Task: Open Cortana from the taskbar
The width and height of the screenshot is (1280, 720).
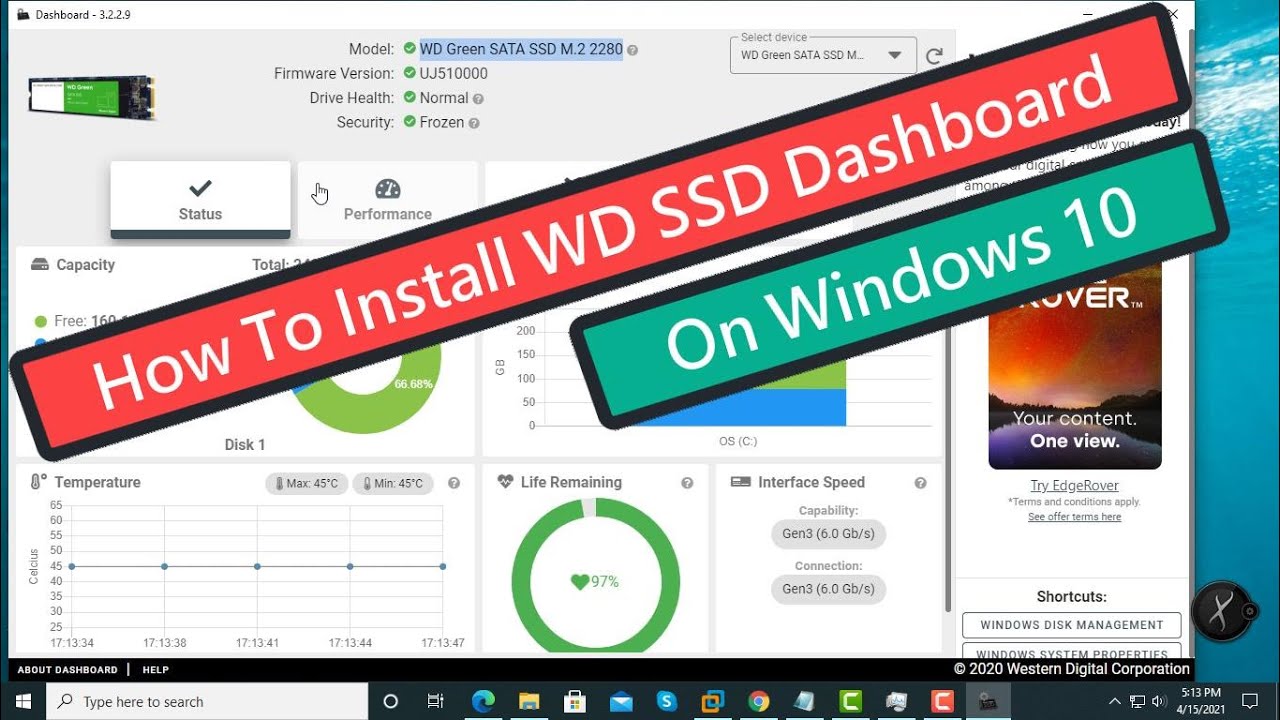Action: click(x=391, y=701)
